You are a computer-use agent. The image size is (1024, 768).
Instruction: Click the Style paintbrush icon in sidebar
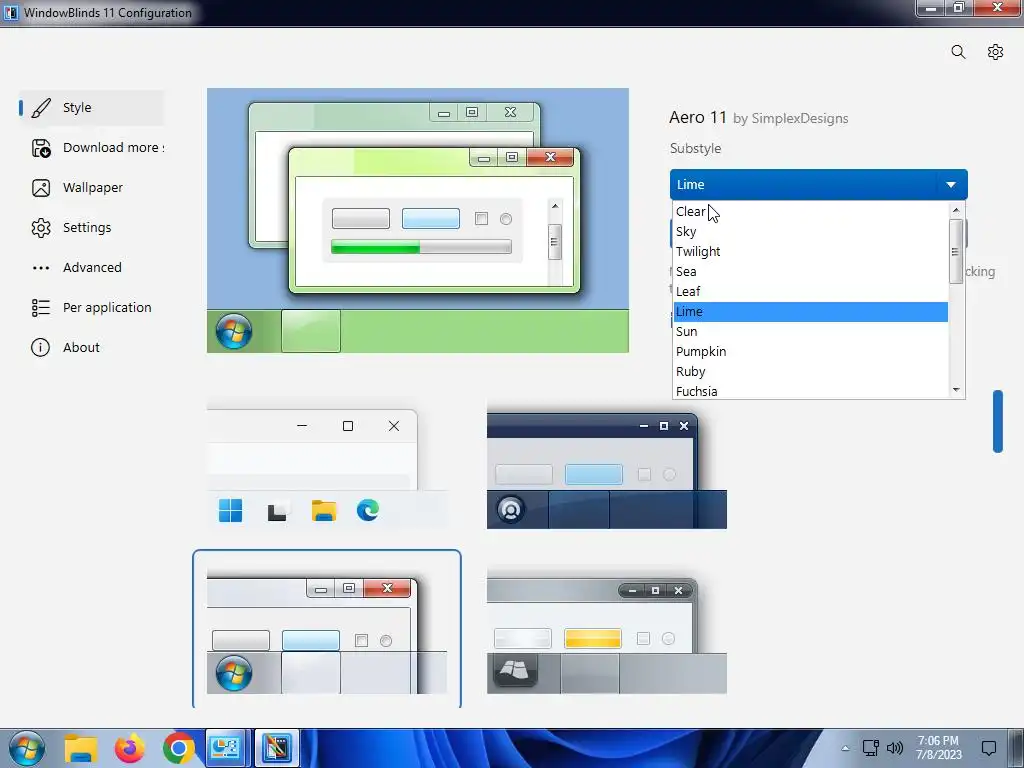coord(41,108)
